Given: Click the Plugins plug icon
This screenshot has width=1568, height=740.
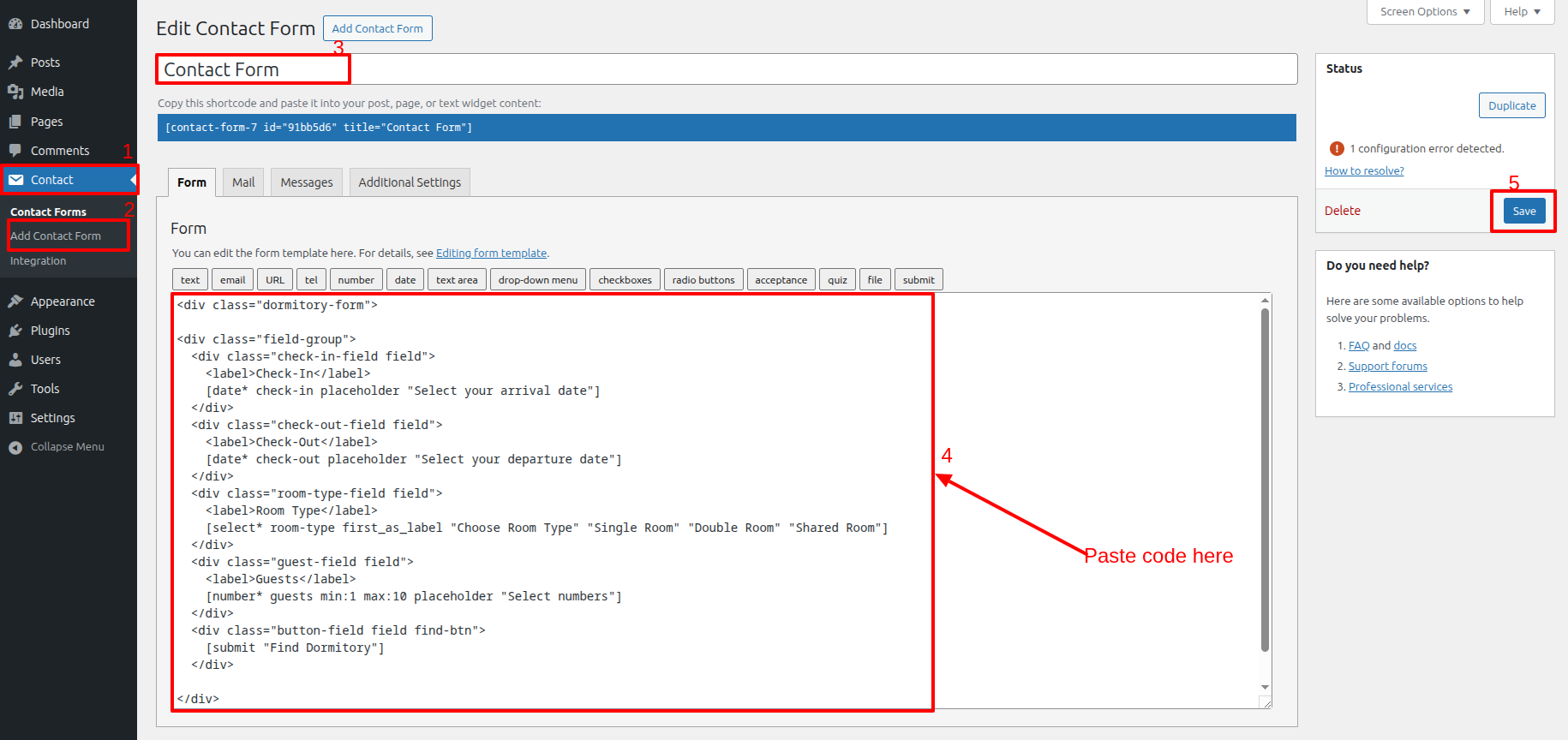Looking at the screenshot, I should pyautogui.click(x=15, y=331).
